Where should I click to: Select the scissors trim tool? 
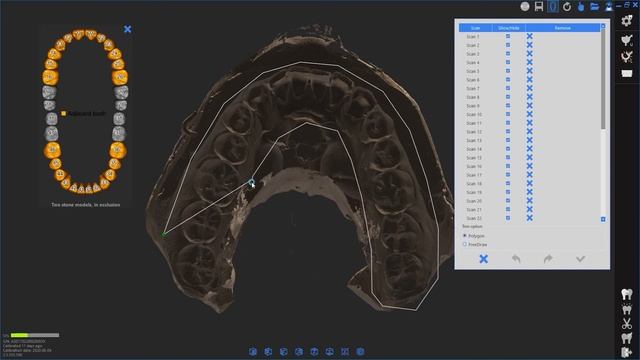click(x=627, y=324)
